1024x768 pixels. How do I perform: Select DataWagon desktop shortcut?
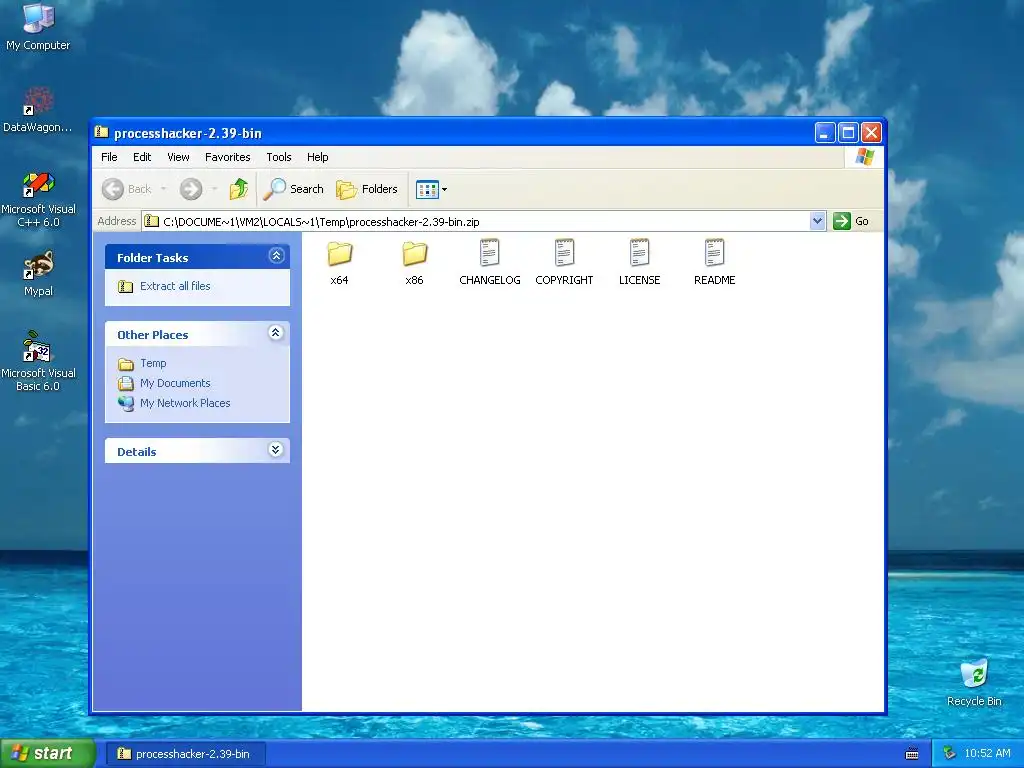(x=38, y=110)
